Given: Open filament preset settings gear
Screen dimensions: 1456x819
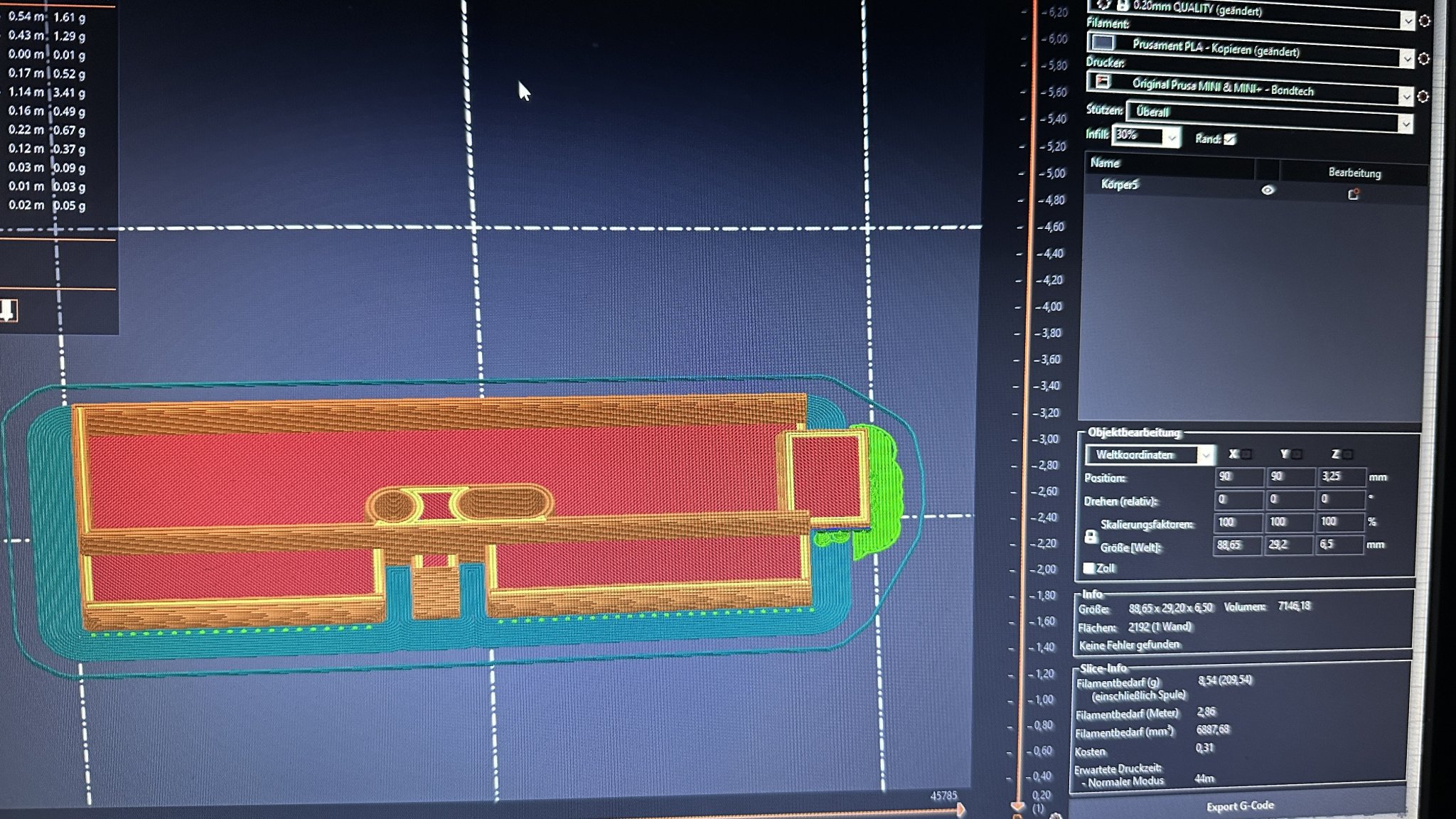Looking at the screenshot, I should [x=1424, y=59].
